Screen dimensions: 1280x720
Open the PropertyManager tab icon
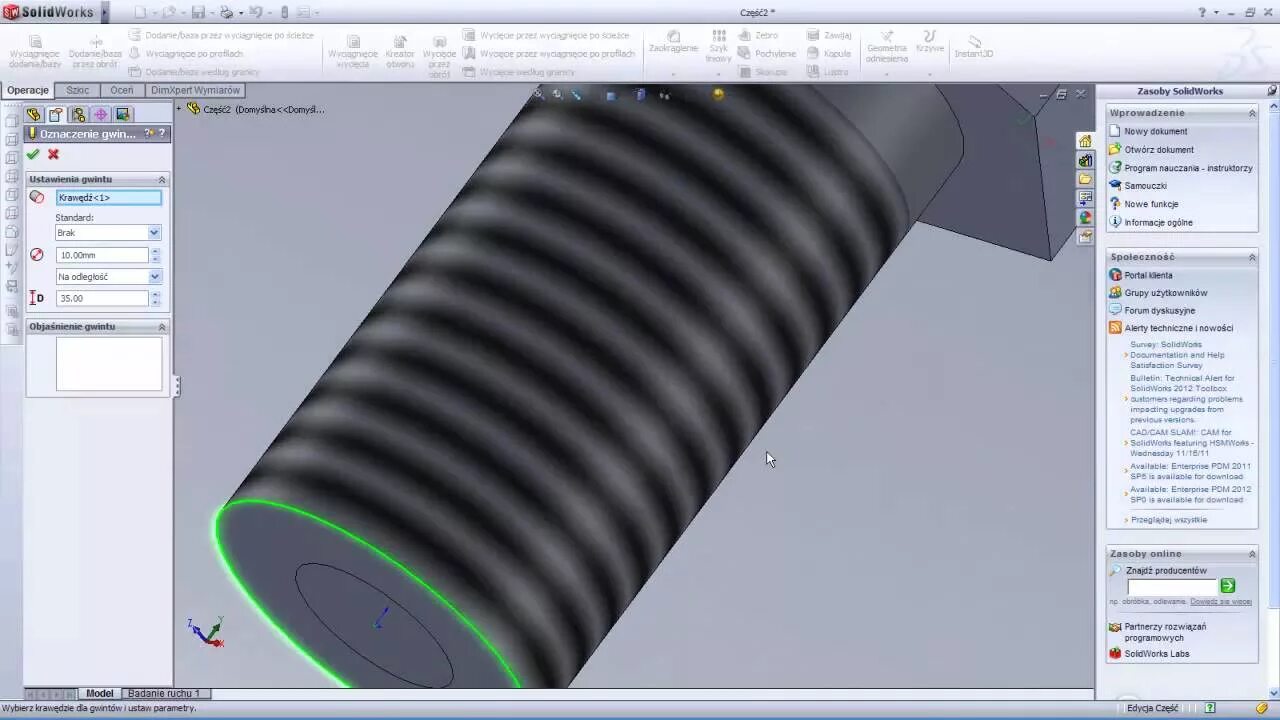tap(56, 115)
